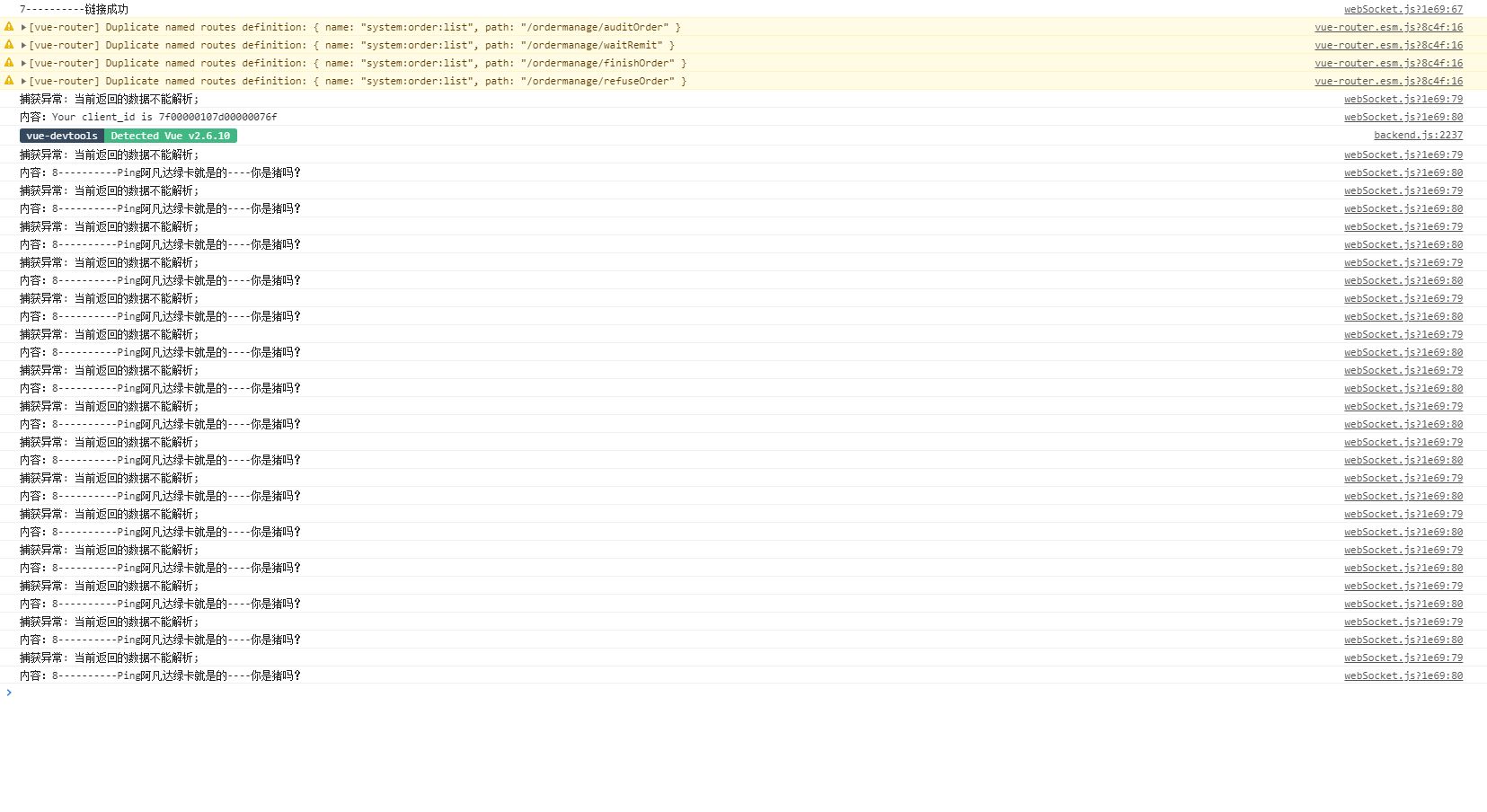This screenshot has width=1487, height=812.
Task: Open backend.js:2237 source link
Action: click(1418, 135)
